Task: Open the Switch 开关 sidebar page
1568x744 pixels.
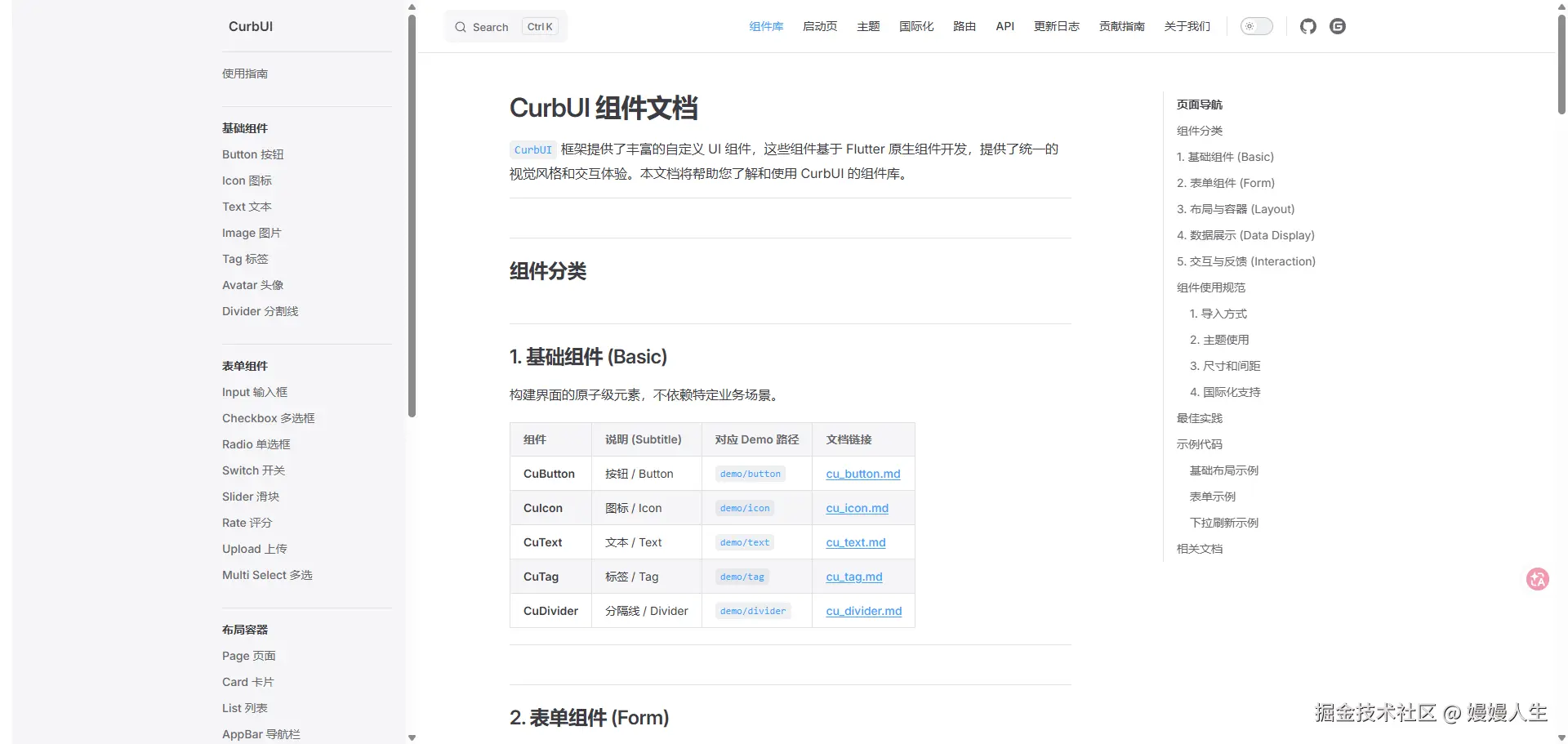Action: tap(254, 470)
